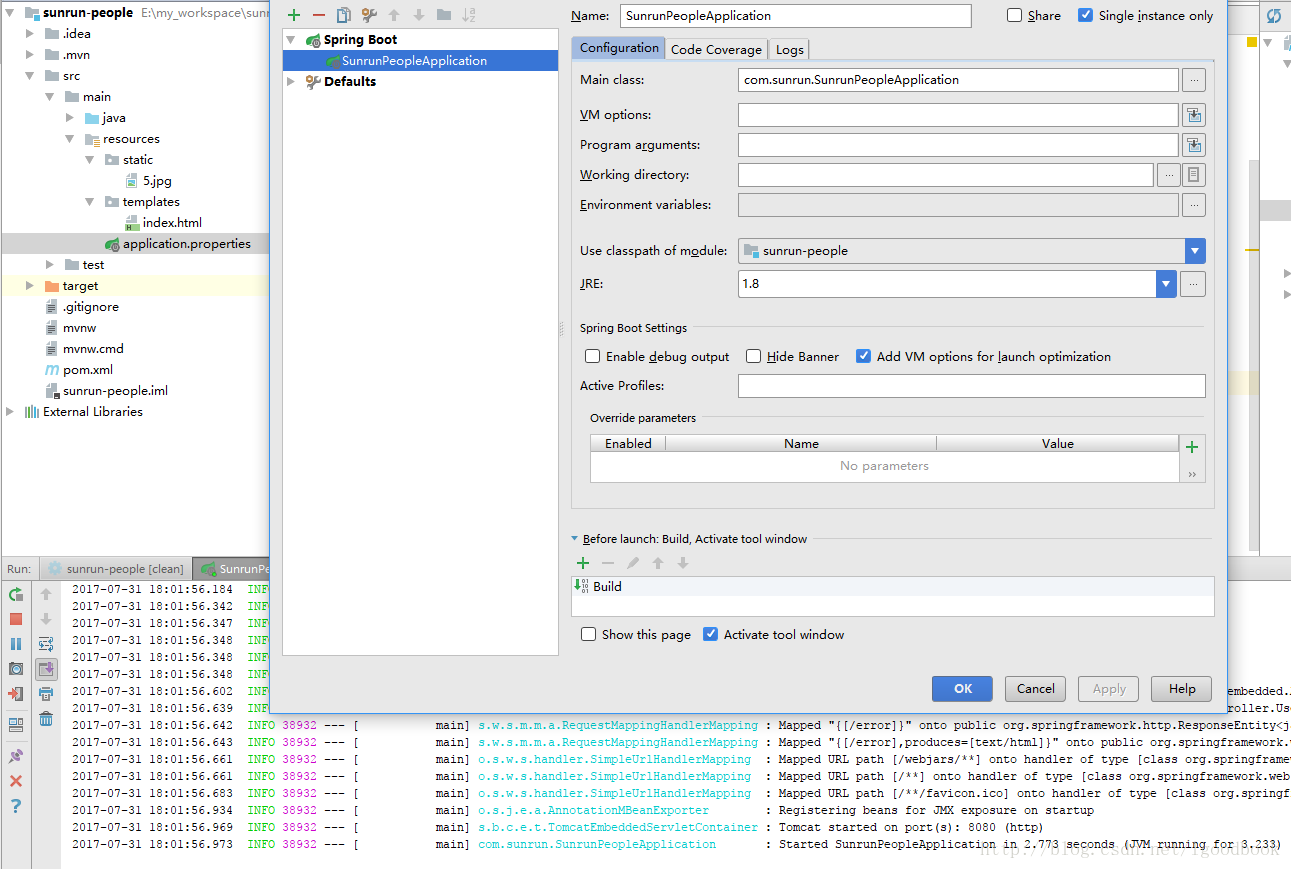Viewport: 1291px width, 869px height.
Task: Uncheck Add VM options for launch optimization
Action: (863, 356)
